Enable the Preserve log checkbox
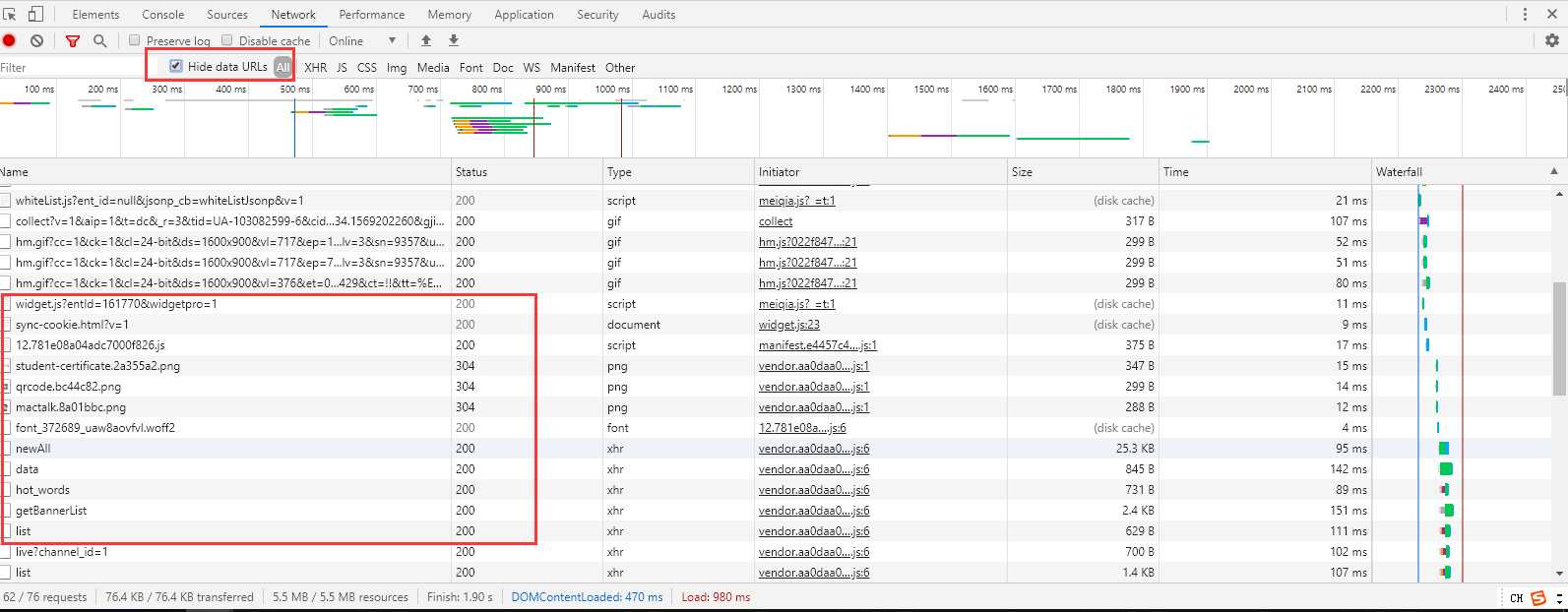Viewport: 1568px width, 612px height. pos(135,40)
